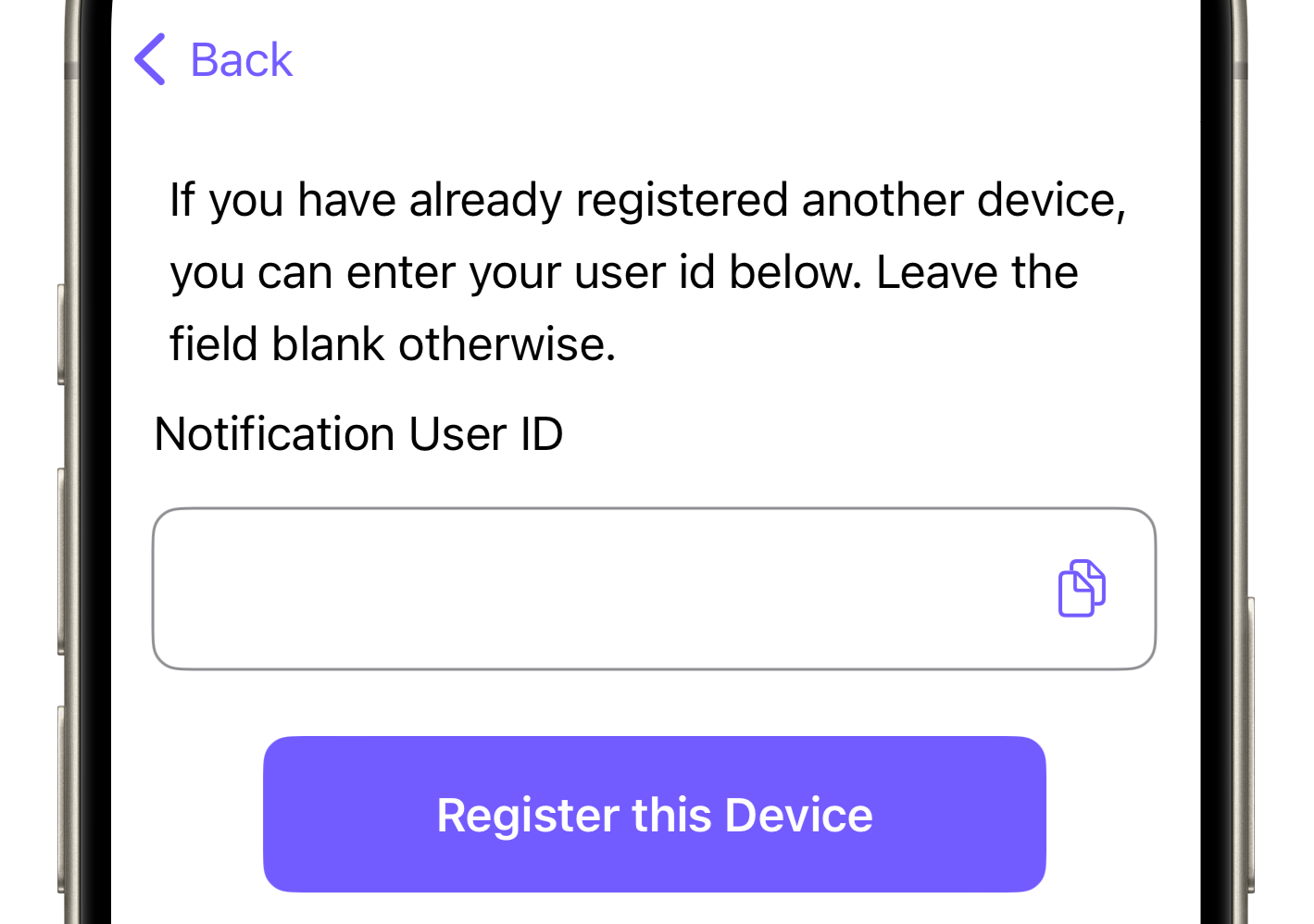Click the word "Register" on the purple button
Screen dimensions: 1314x924
pos(528,816)
